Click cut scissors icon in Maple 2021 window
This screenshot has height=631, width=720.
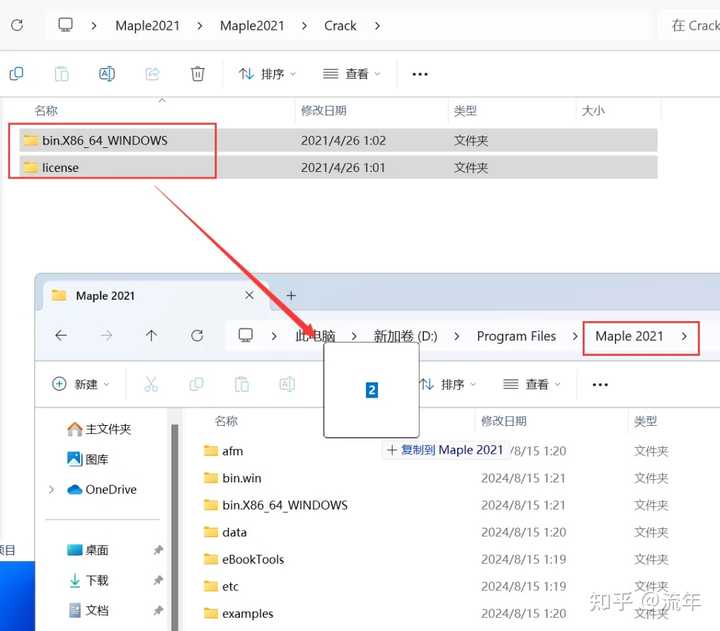click(151, 384)
